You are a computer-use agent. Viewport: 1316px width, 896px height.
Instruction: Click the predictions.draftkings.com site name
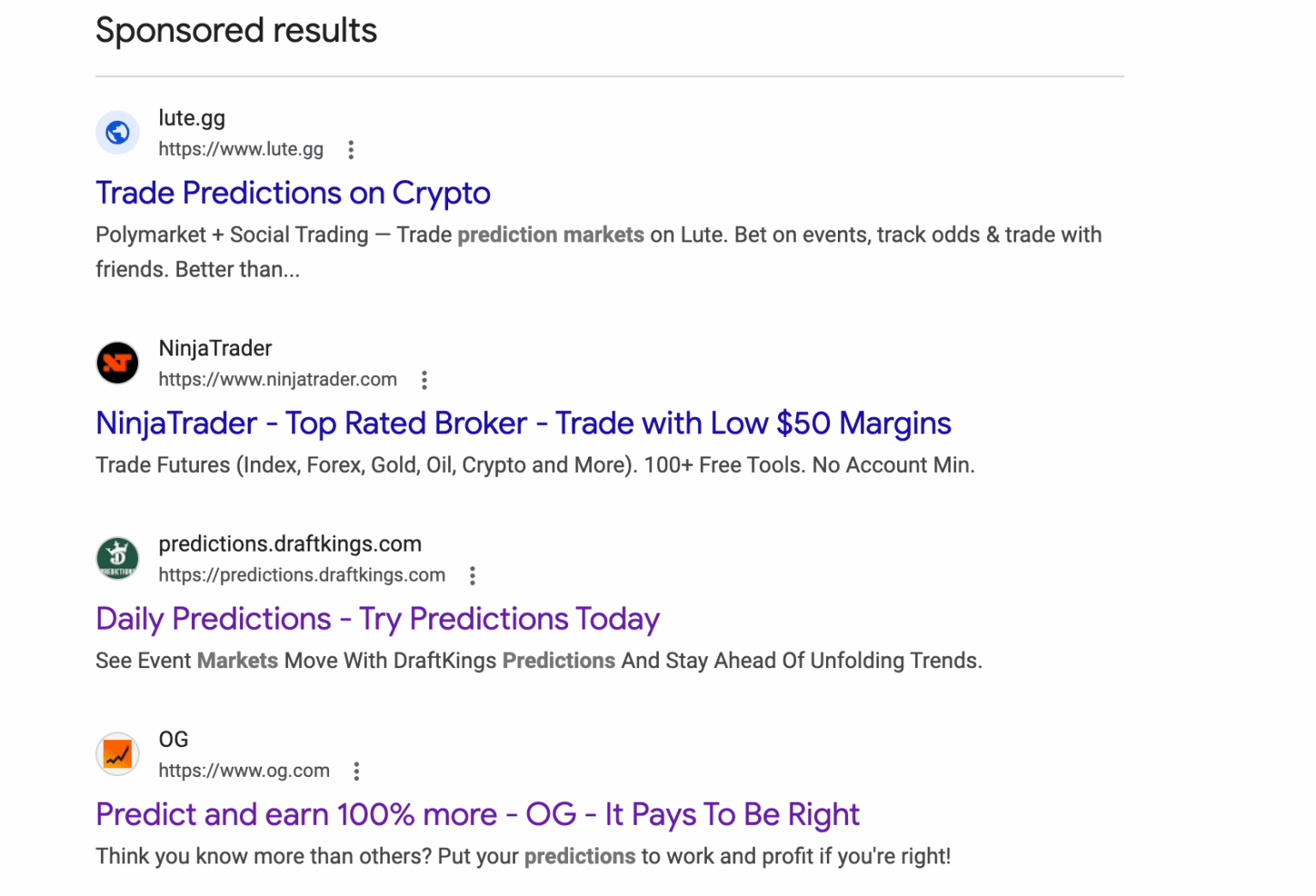click(290, 544)
